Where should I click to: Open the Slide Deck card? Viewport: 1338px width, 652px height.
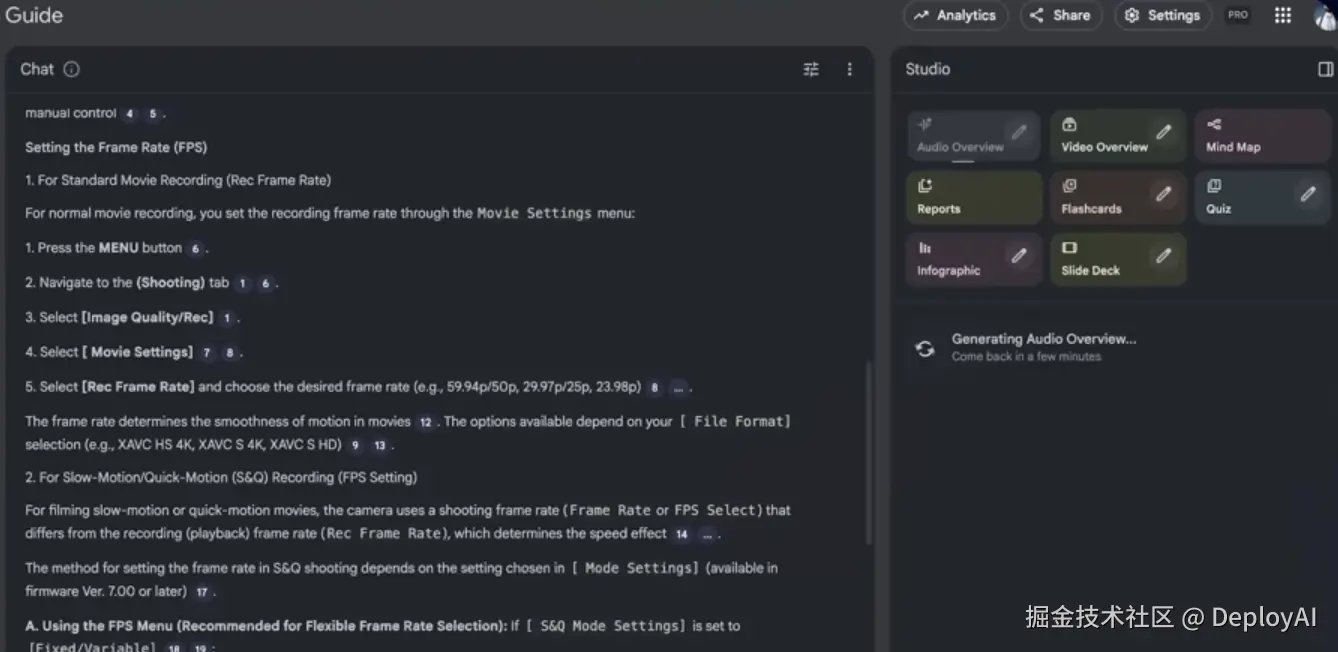1118,260
